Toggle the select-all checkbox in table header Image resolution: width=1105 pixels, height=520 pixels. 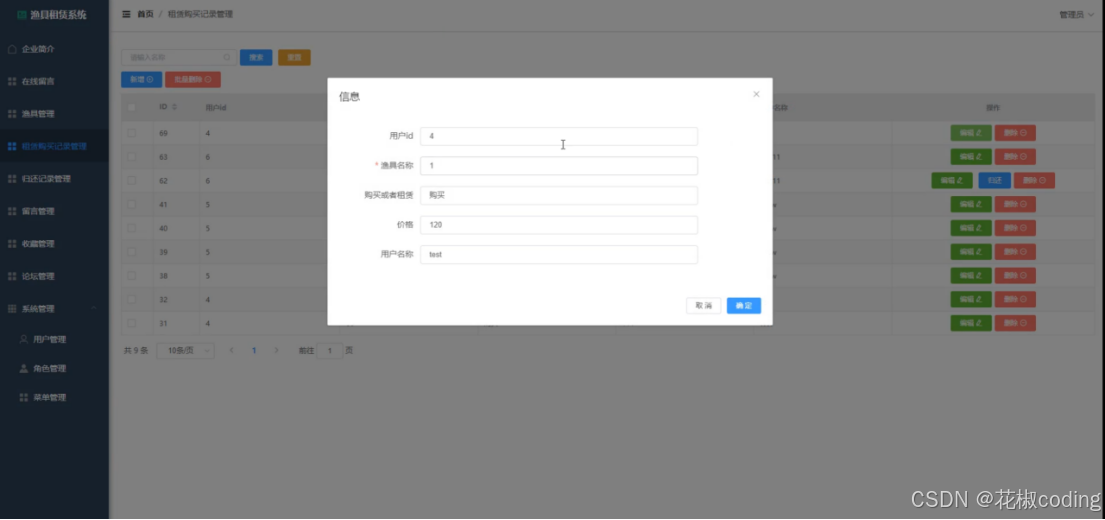pos(132,107)
